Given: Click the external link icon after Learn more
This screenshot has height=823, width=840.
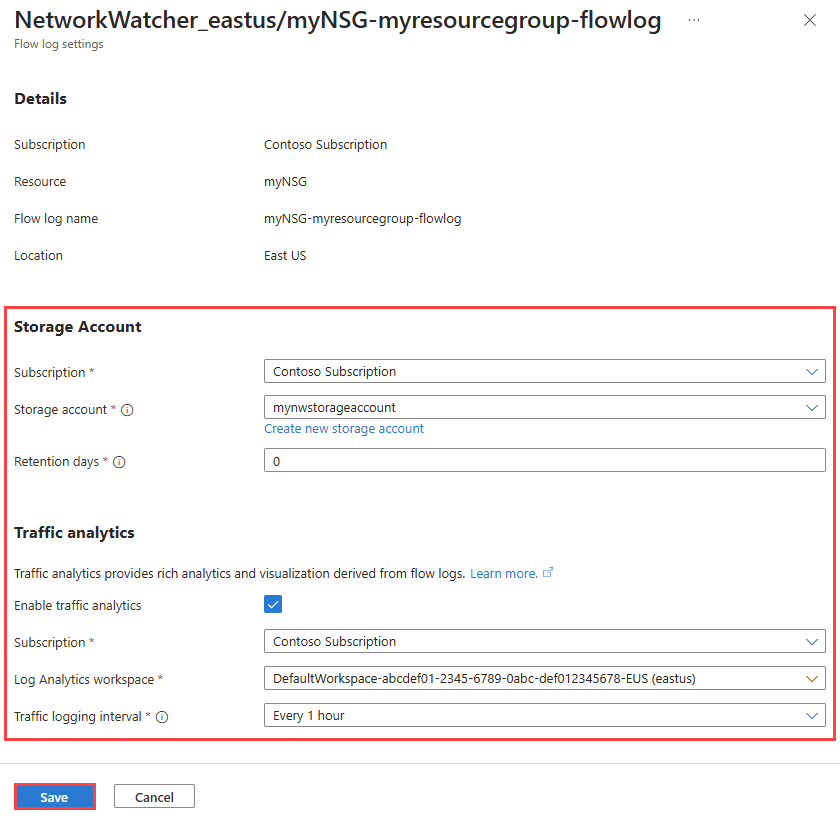Looking at the screenshot, I should coord(548,573).
